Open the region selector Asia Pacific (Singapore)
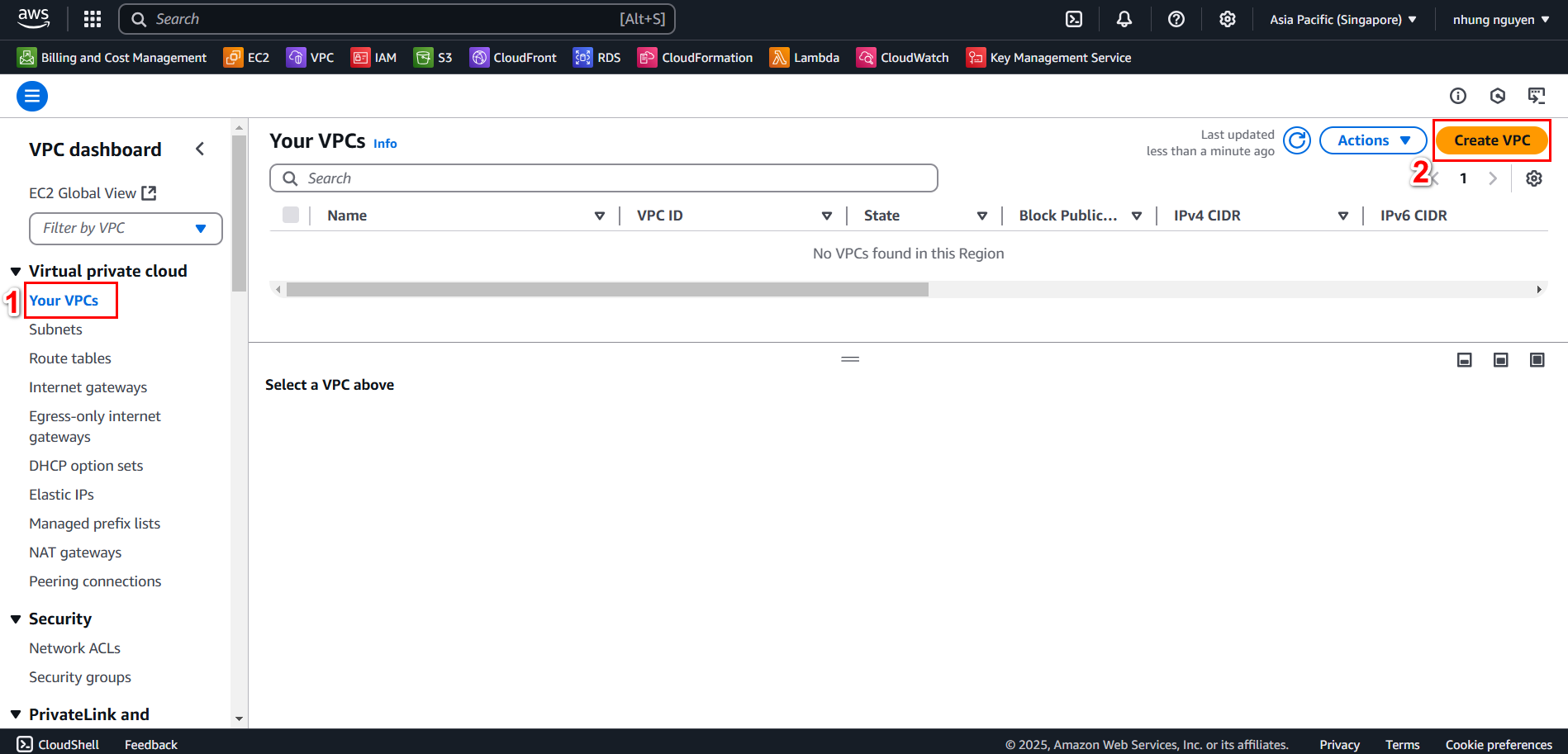 click(1343, 19)
